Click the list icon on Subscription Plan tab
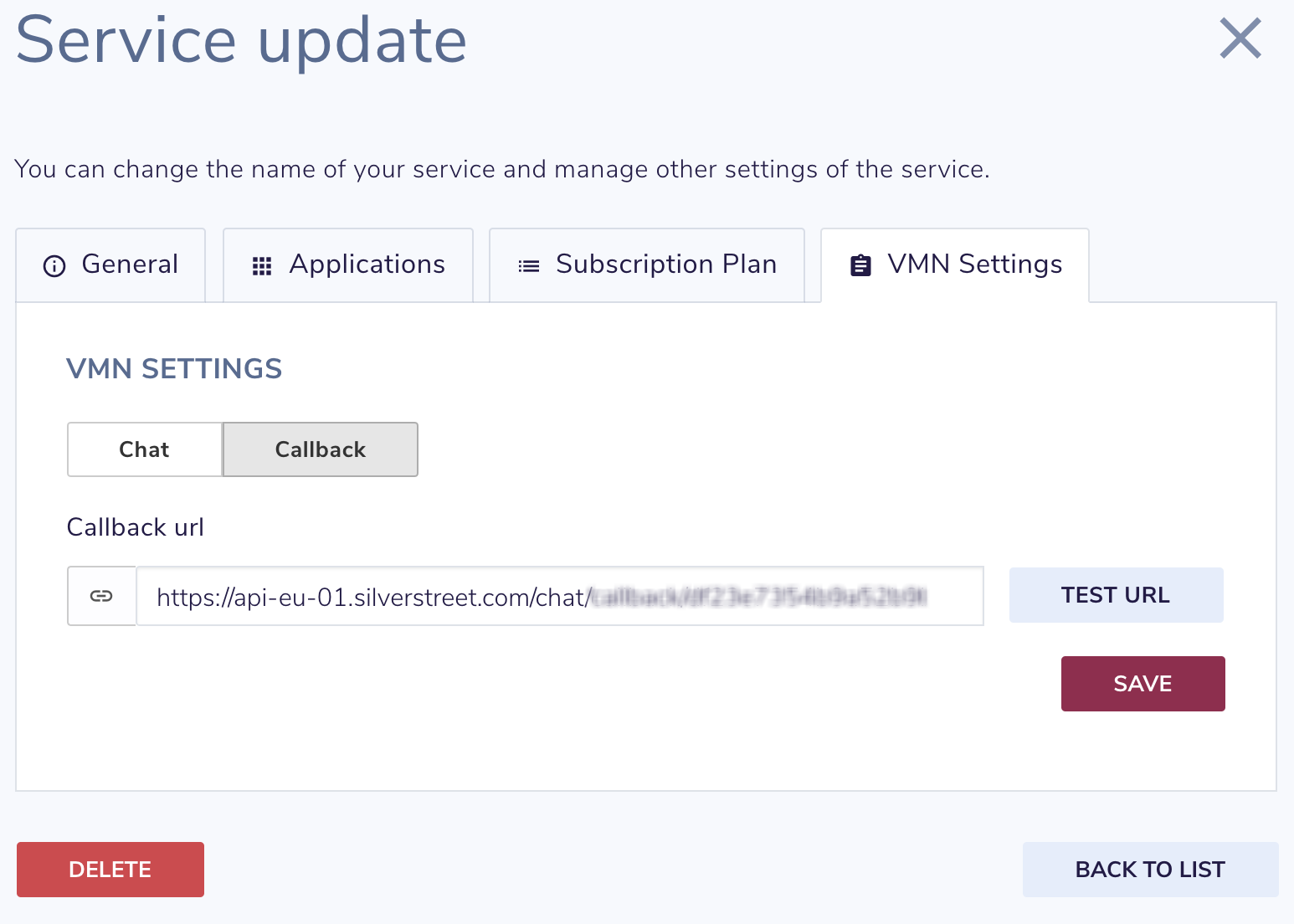 [x=528, y=264]
